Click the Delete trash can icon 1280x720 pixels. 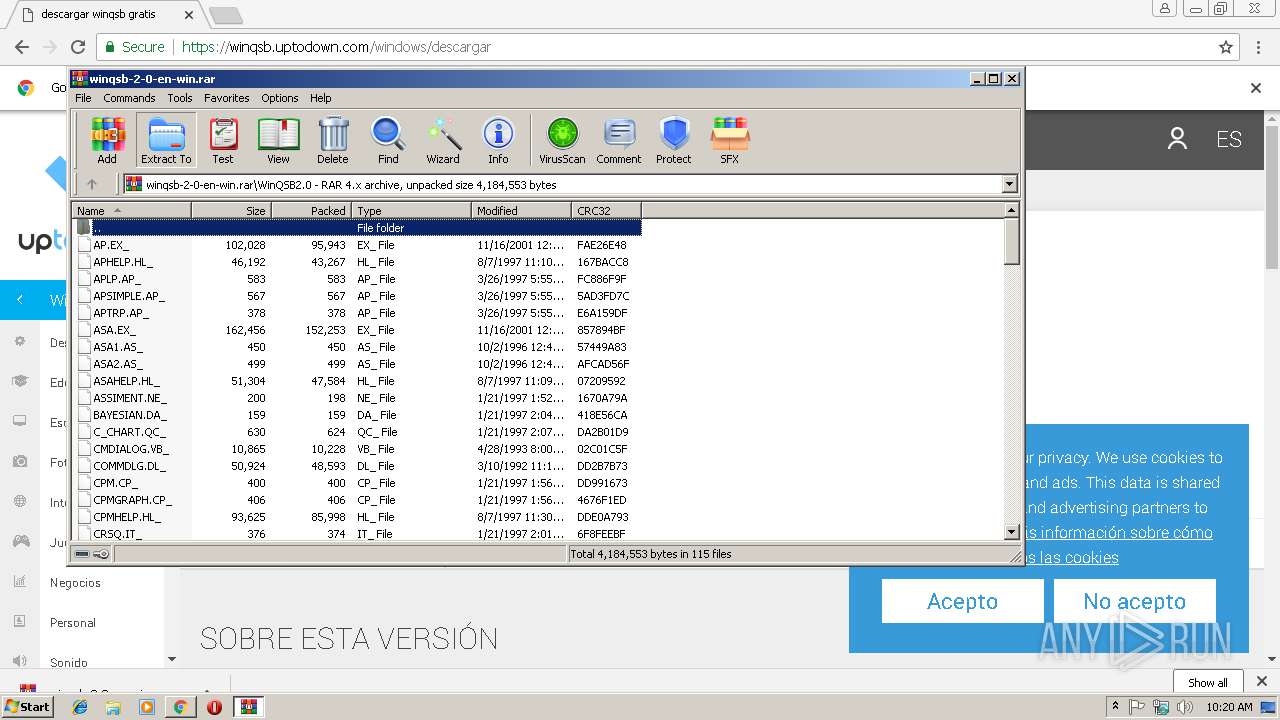tap(333, 140)
